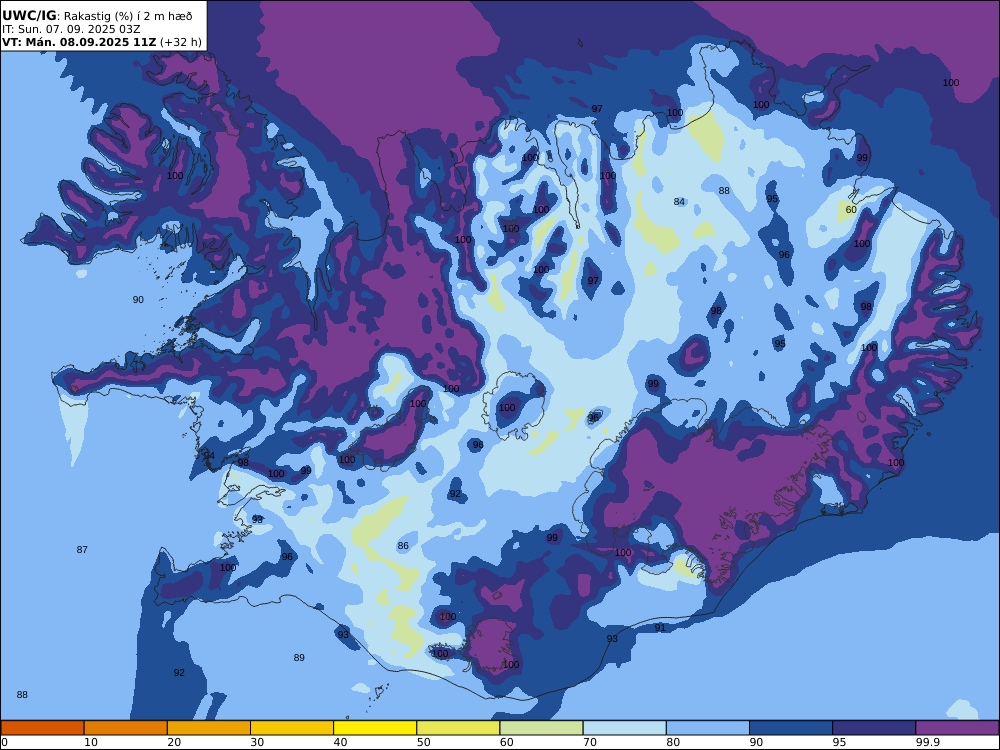Select the light blue 80–90 legend swatch

click(x=708, y=728)
